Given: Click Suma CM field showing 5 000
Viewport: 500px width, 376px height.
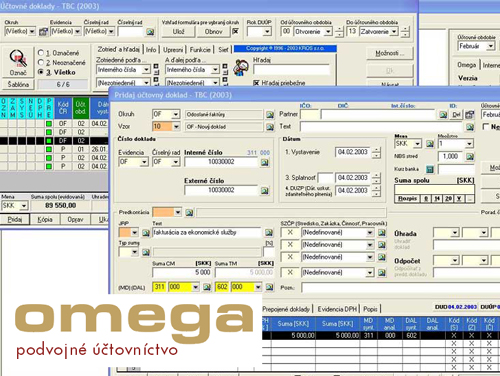Looking at the screenshot, I should click(182, 272).
